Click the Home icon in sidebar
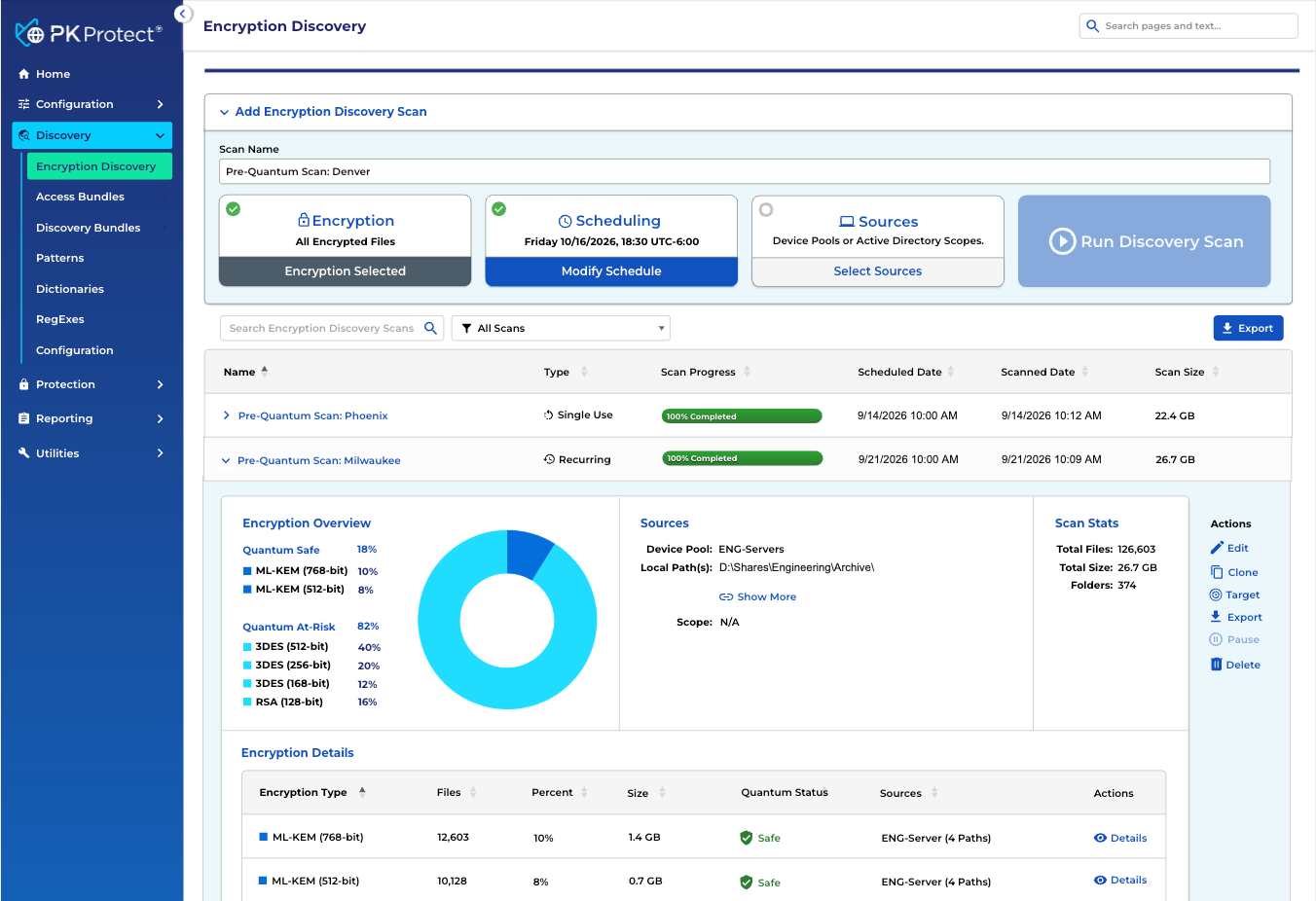The image size is (1316, 901). 24,74
